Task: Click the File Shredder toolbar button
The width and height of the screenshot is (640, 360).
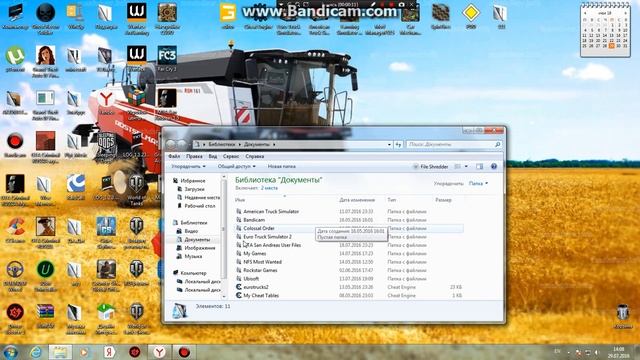Action: coord(430,167)
